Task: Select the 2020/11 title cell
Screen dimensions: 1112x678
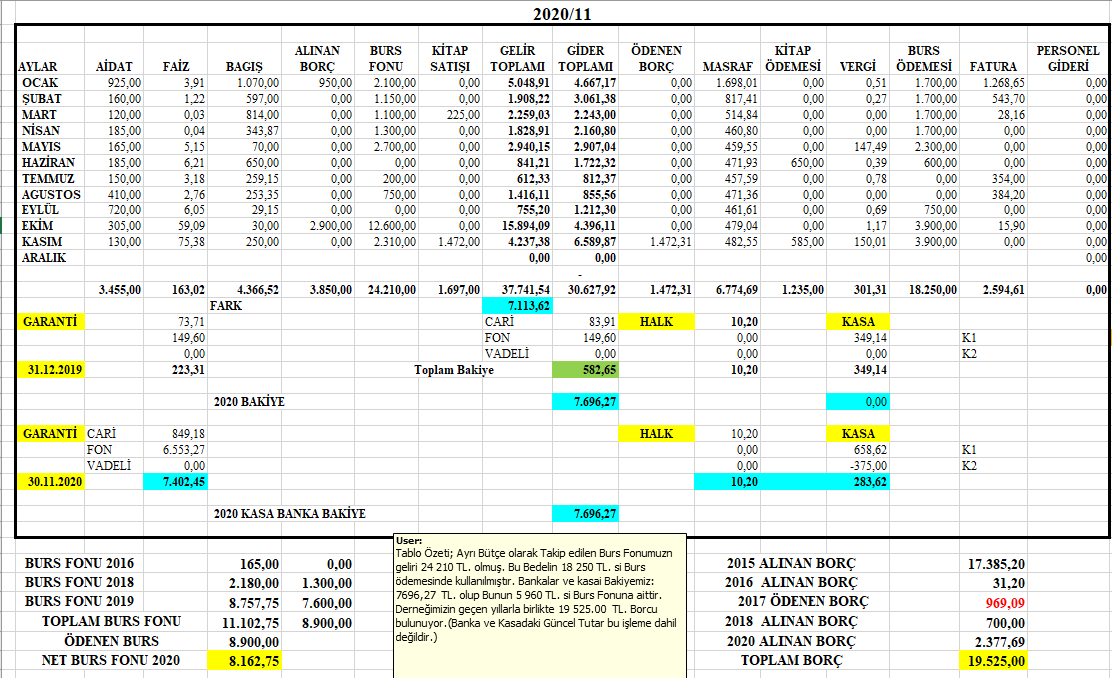Action: (x=562, y=14)
